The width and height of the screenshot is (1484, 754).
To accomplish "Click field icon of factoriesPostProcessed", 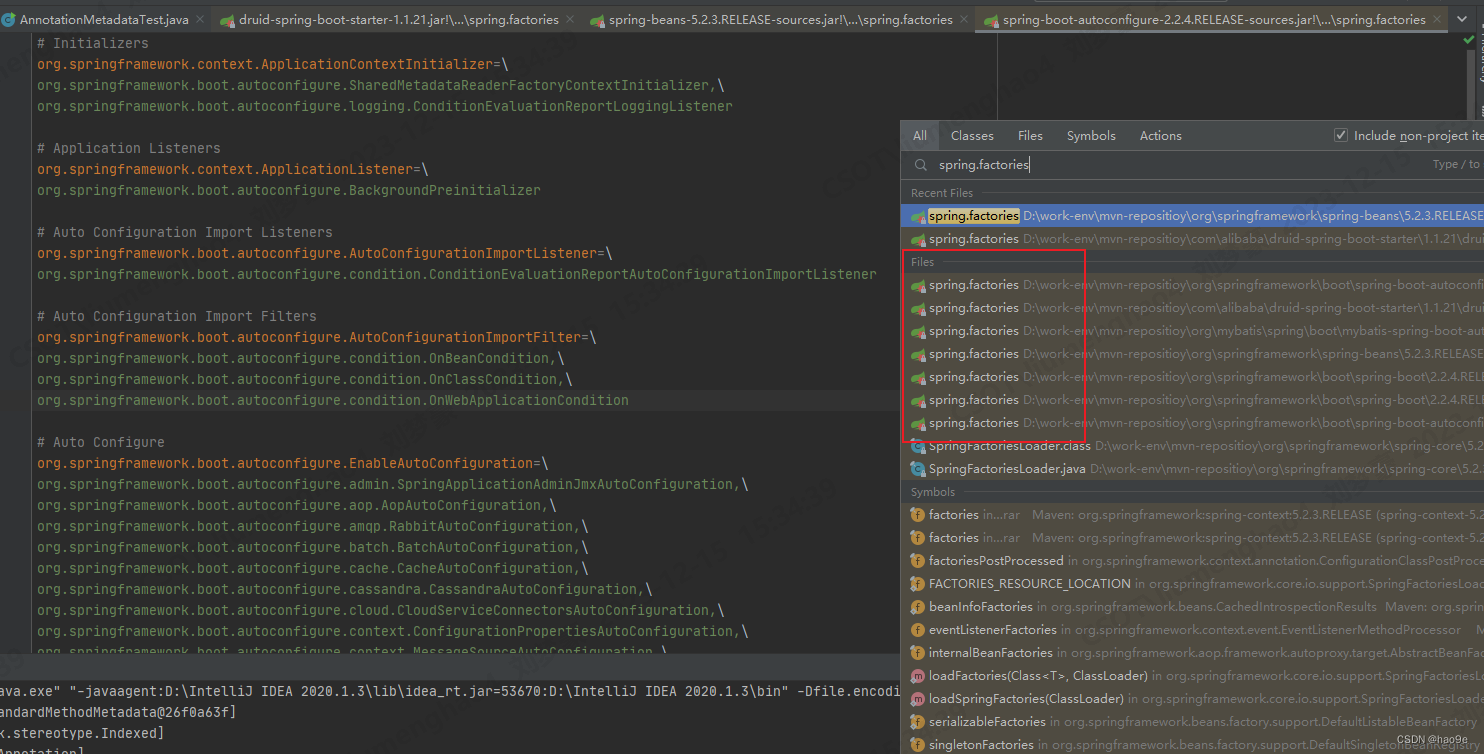I will click(x=918, y=561).
